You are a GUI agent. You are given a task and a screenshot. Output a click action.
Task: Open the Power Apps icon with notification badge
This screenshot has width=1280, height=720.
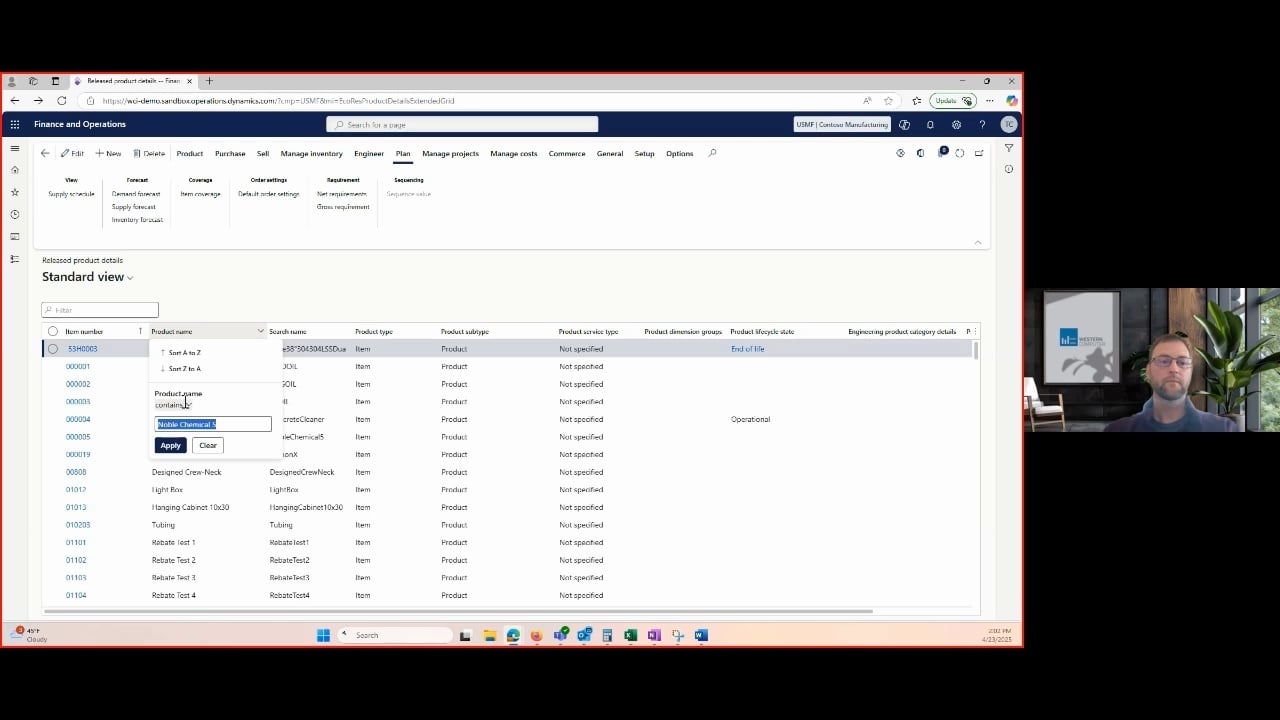click(x=943, y=152)
